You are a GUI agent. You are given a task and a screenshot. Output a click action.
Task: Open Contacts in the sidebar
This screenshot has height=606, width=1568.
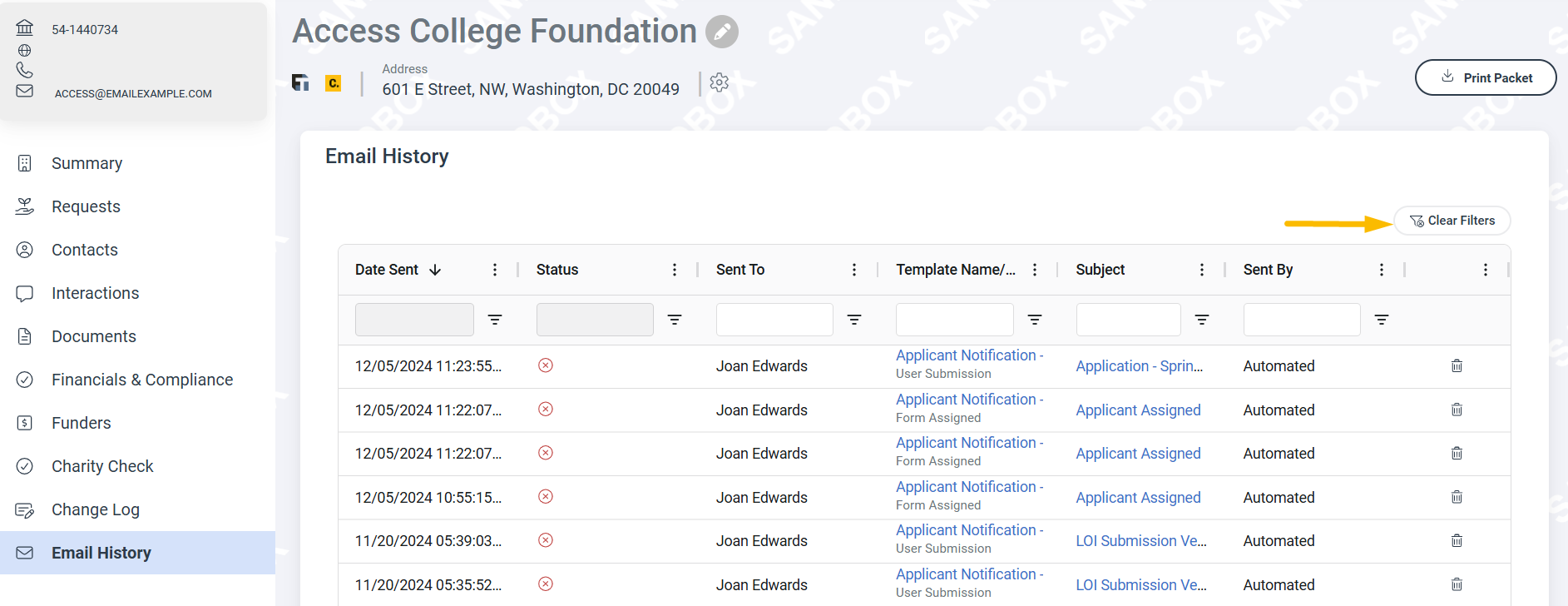coord(137,250)
